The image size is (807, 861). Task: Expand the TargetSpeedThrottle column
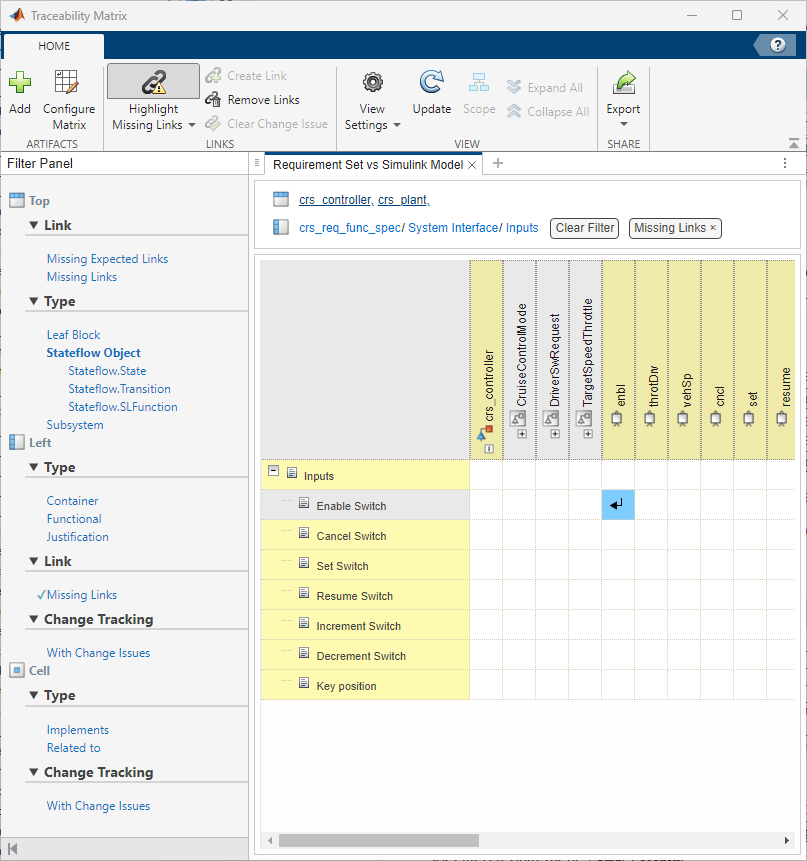click(x=588, y=434)
